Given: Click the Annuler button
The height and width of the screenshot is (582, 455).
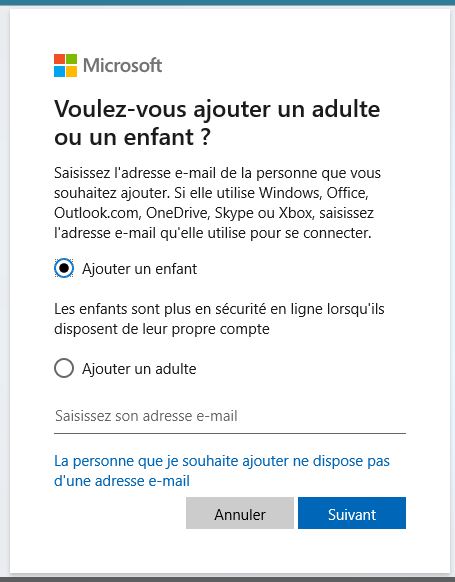Looking at the screenshot, I should [240, 513].
